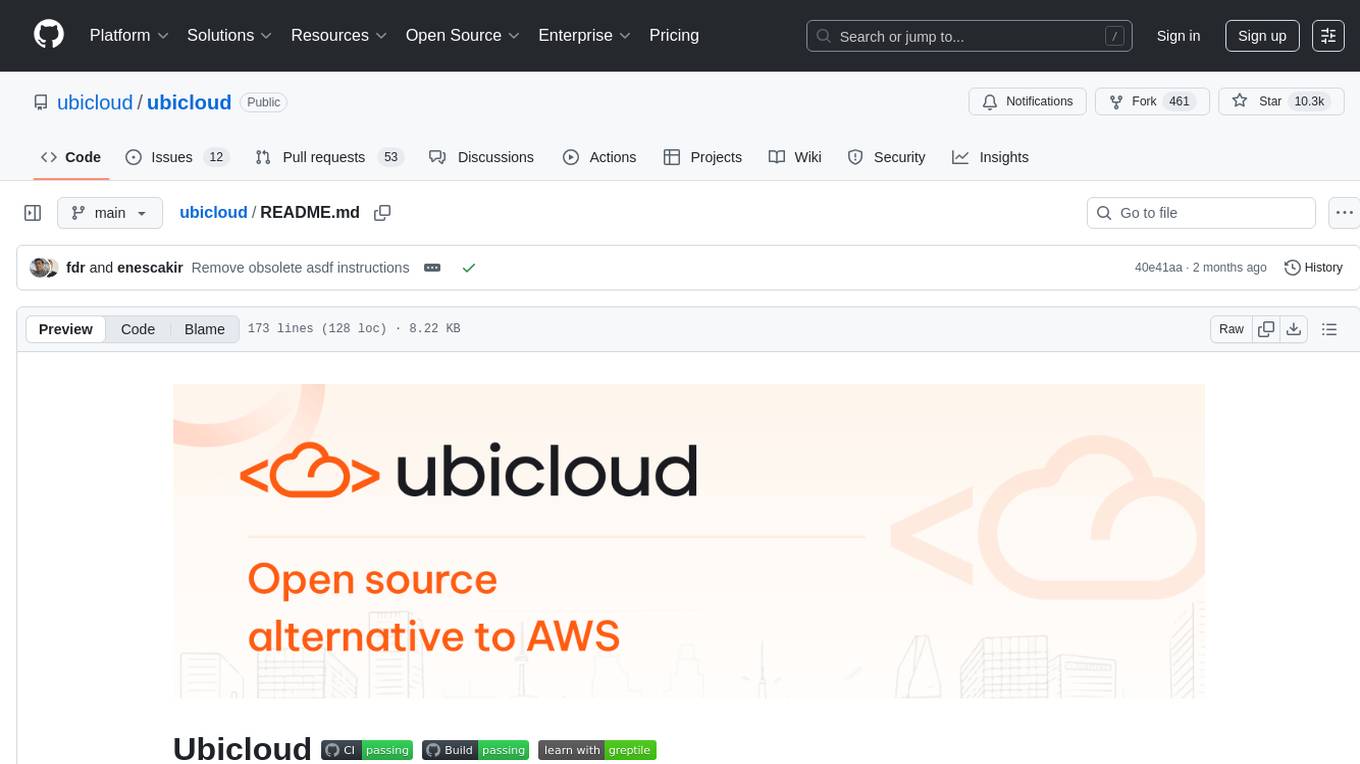
Task: Expand the file tree side panel
Action: [33, 213]
